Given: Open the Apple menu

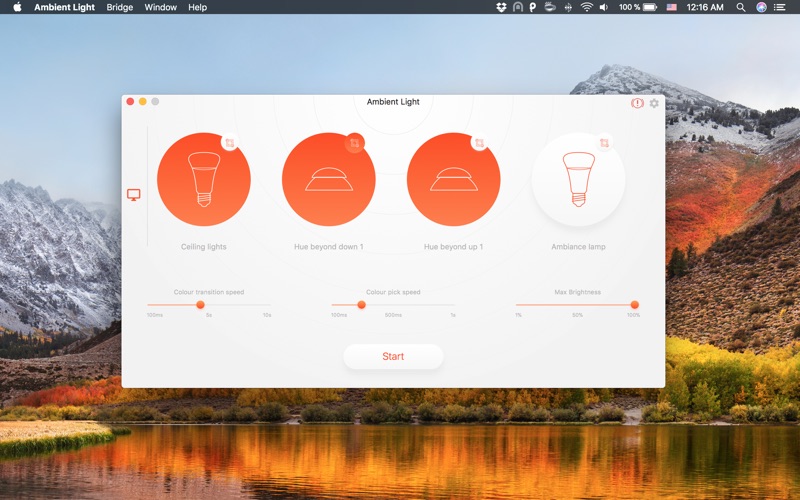Looking at the screenshot, I should (x=17, y=7).
